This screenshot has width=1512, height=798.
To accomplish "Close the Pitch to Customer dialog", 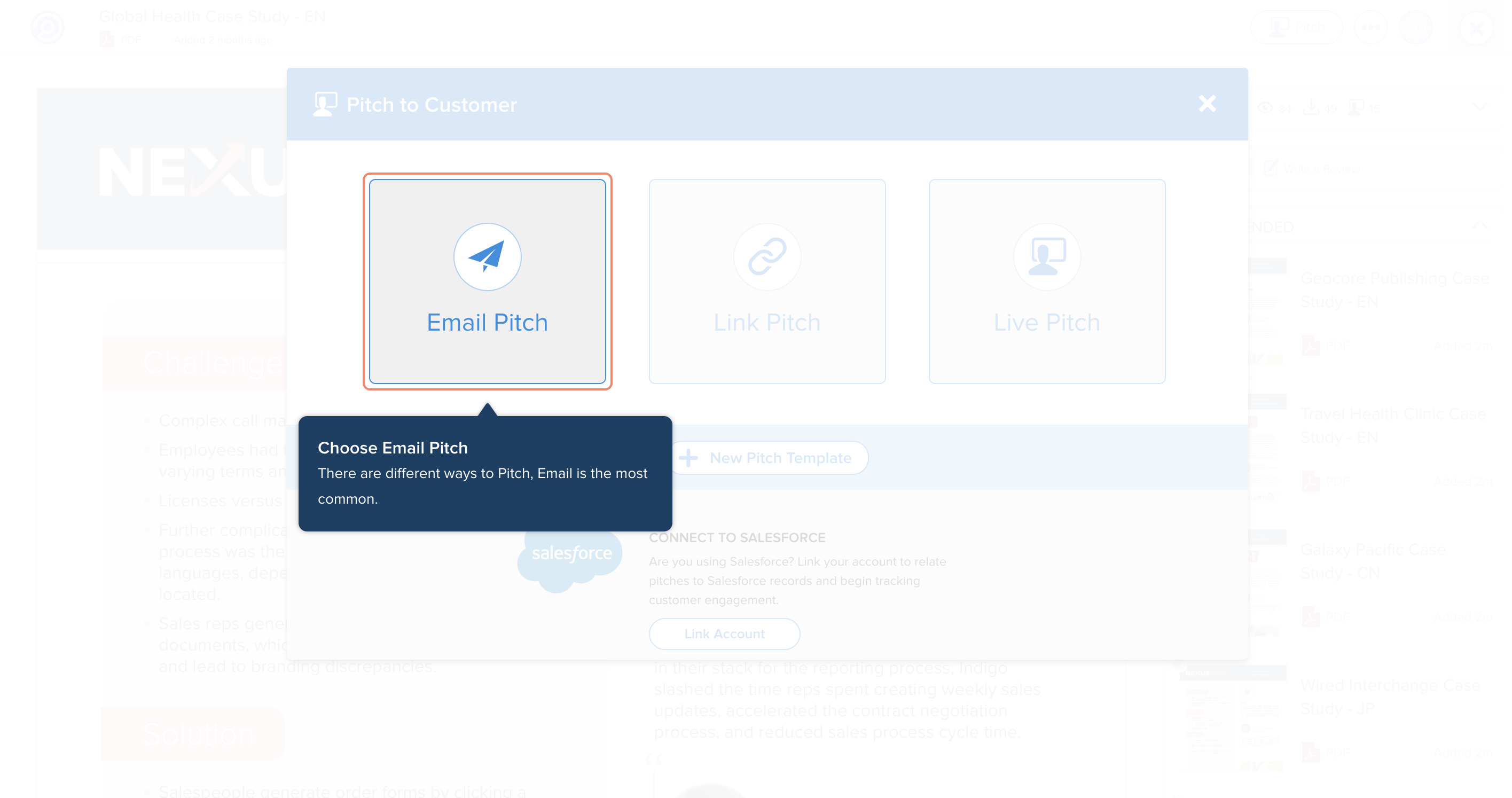I will tap(1208, 103).
